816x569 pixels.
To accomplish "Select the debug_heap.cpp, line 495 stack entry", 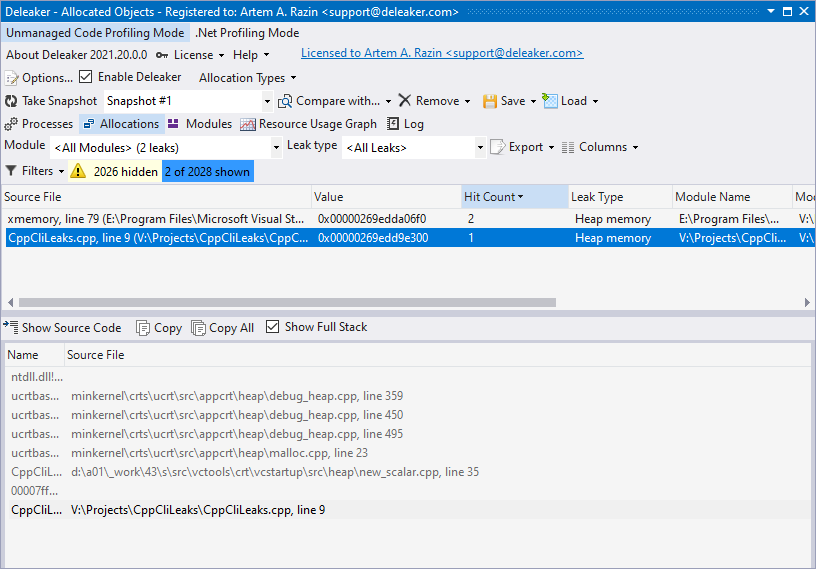I will point(409,434).
